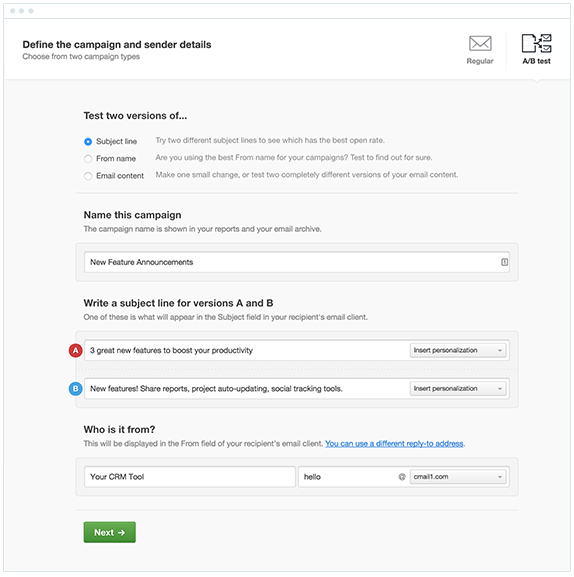This screenshot has width=574, height=577.
Task: Open Insert personalization dropdown for version A
Action: [458, 350]
